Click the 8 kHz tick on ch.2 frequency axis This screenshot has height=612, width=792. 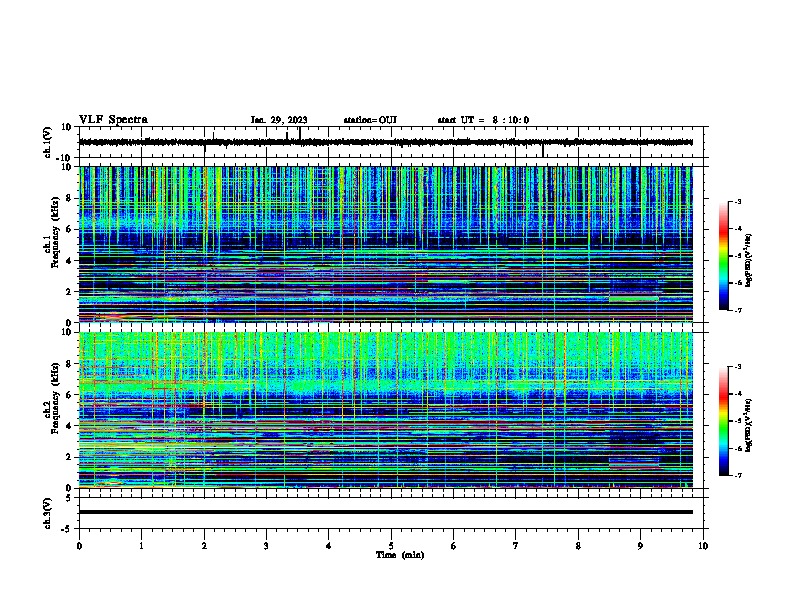[x=70, y=364]
